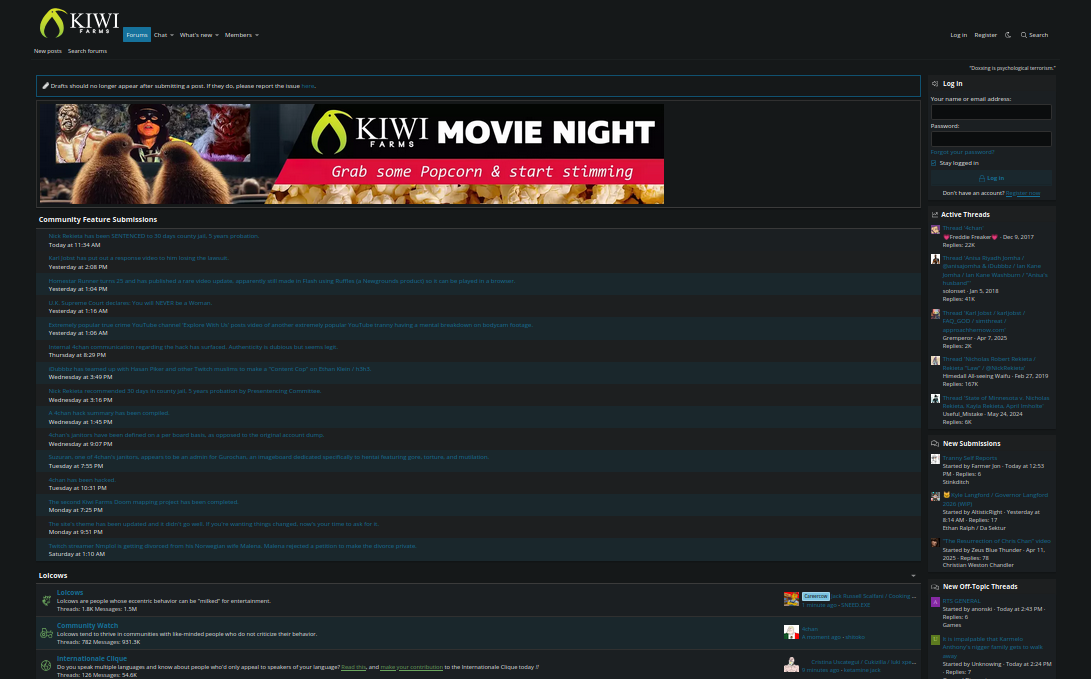Click the Careercow tag in the Lolcows row
Viewport: 1091px width, 679px height.
click(815, 596)
